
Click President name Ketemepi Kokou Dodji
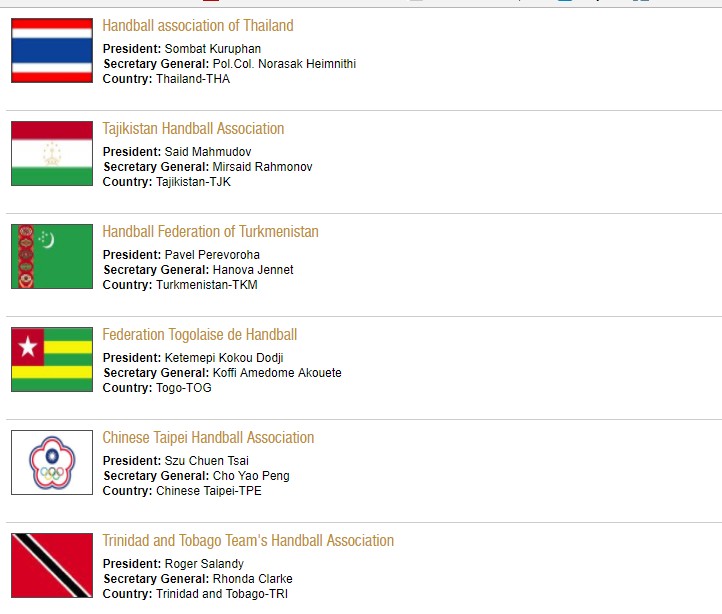click(224, 358)
